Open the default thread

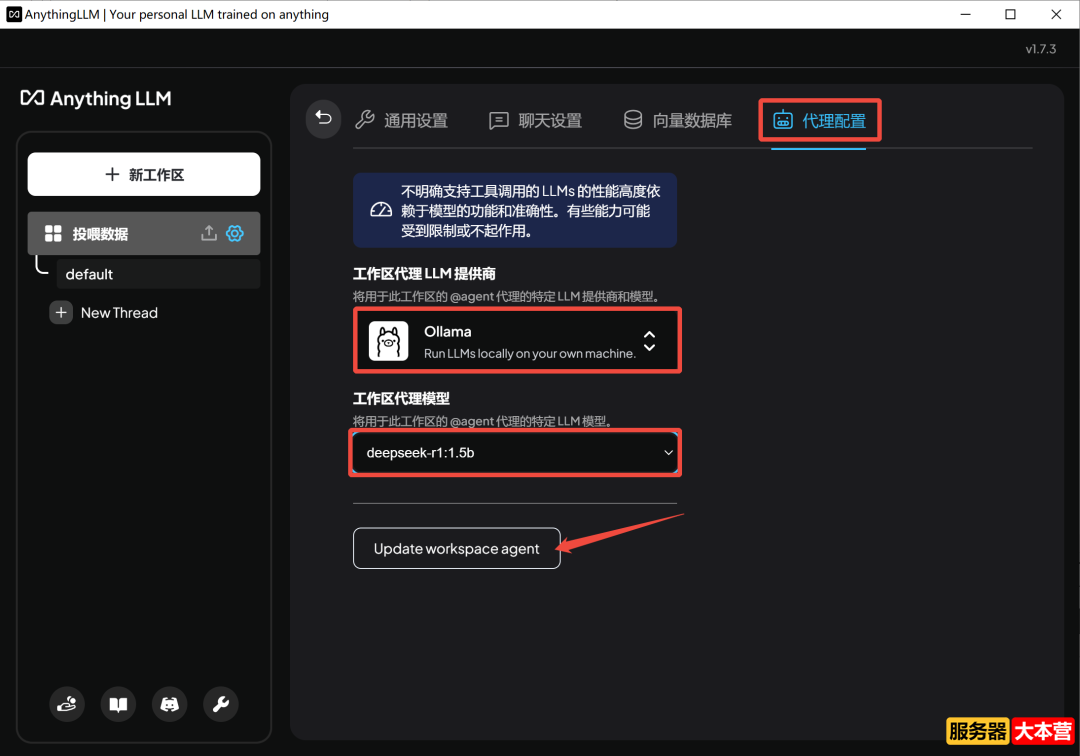tap(158, 274)
